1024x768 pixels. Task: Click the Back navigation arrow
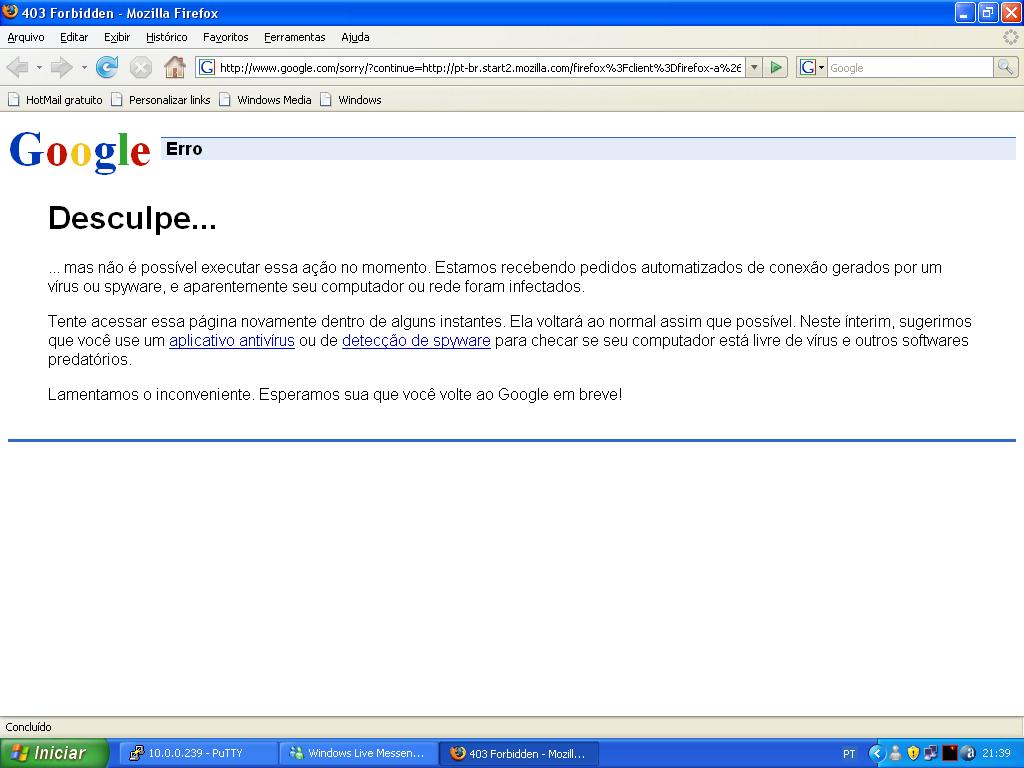click(17, 67)
